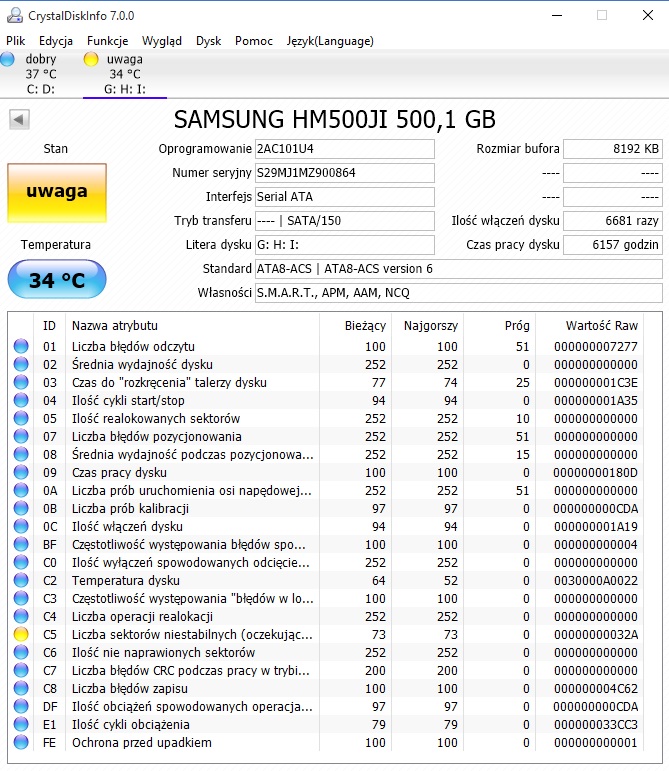Click blue status dot for Ochrona przed upadkiem
Screen dimensions: 669x771
[21, 742]
